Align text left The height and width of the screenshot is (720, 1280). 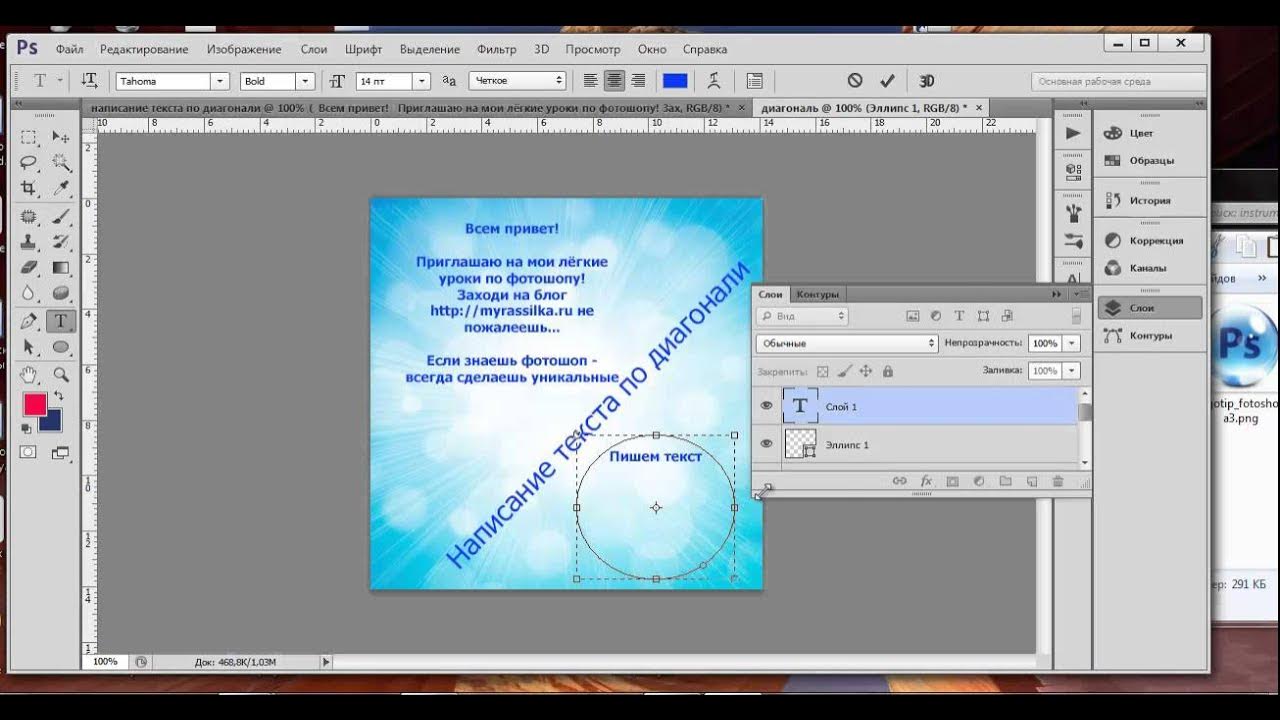click(x=591, y=81)
